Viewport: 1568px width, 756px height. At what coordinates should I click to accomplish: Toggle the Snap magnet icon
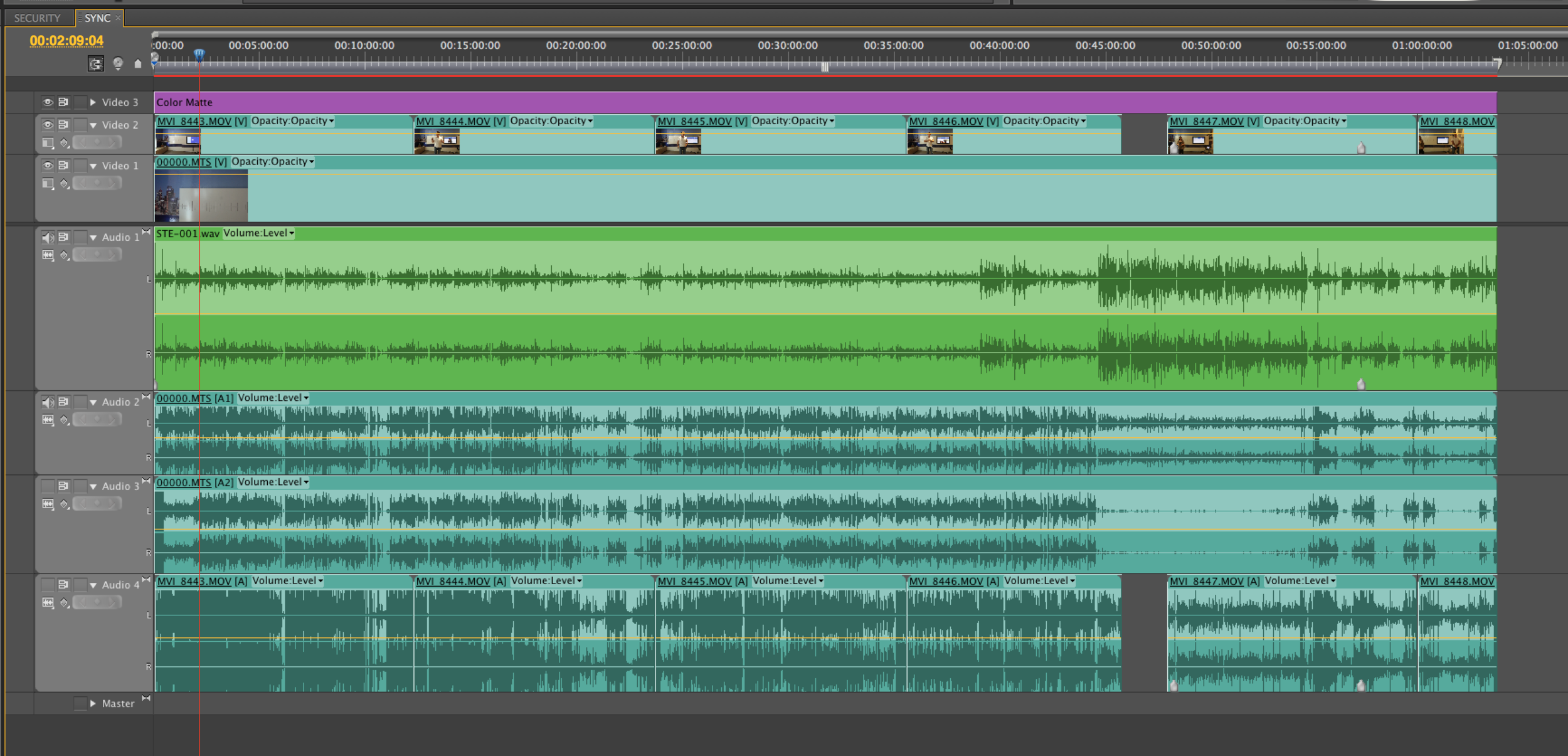[95, 63]
